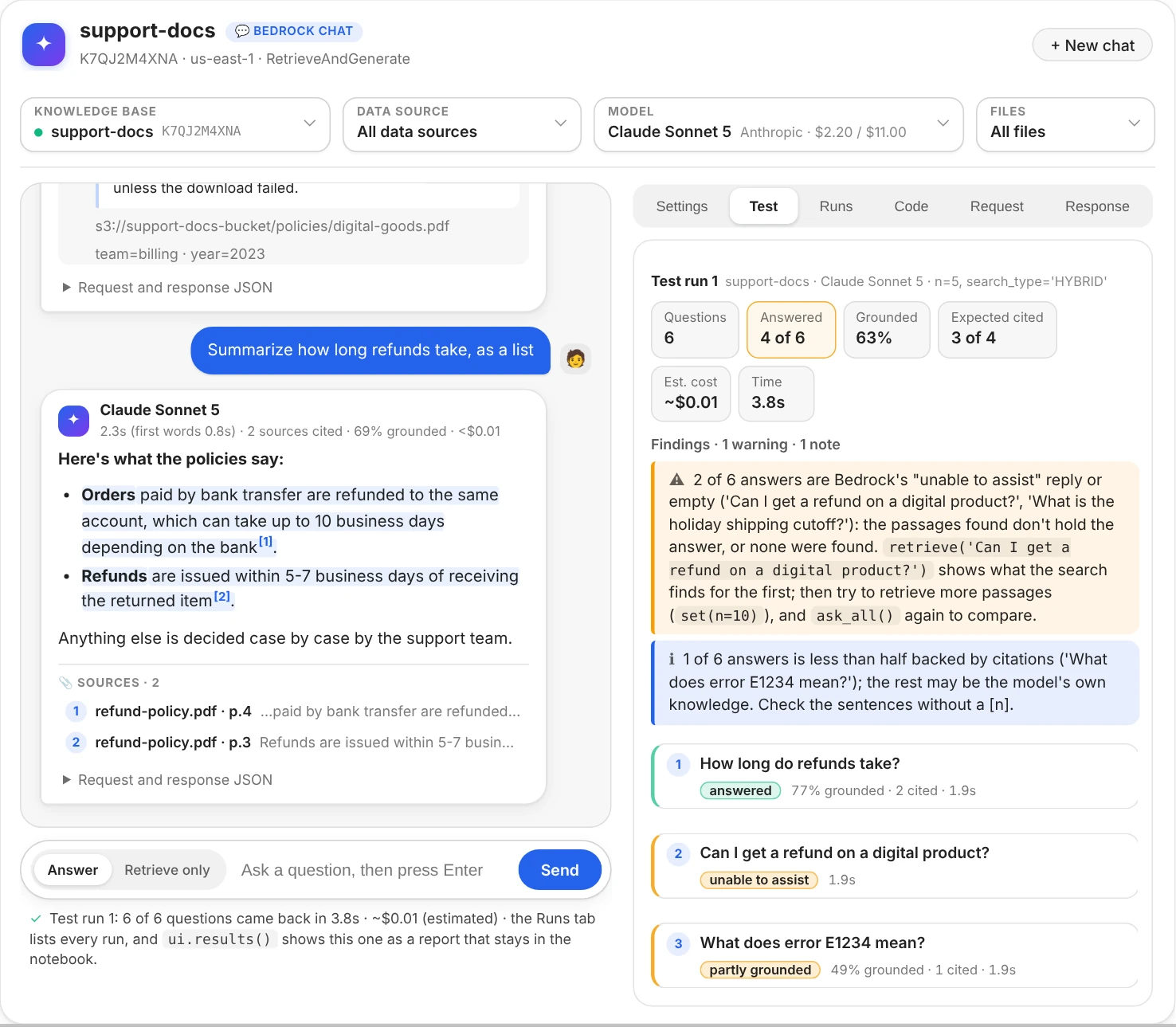Open the Runs tab

pos(836,206)
